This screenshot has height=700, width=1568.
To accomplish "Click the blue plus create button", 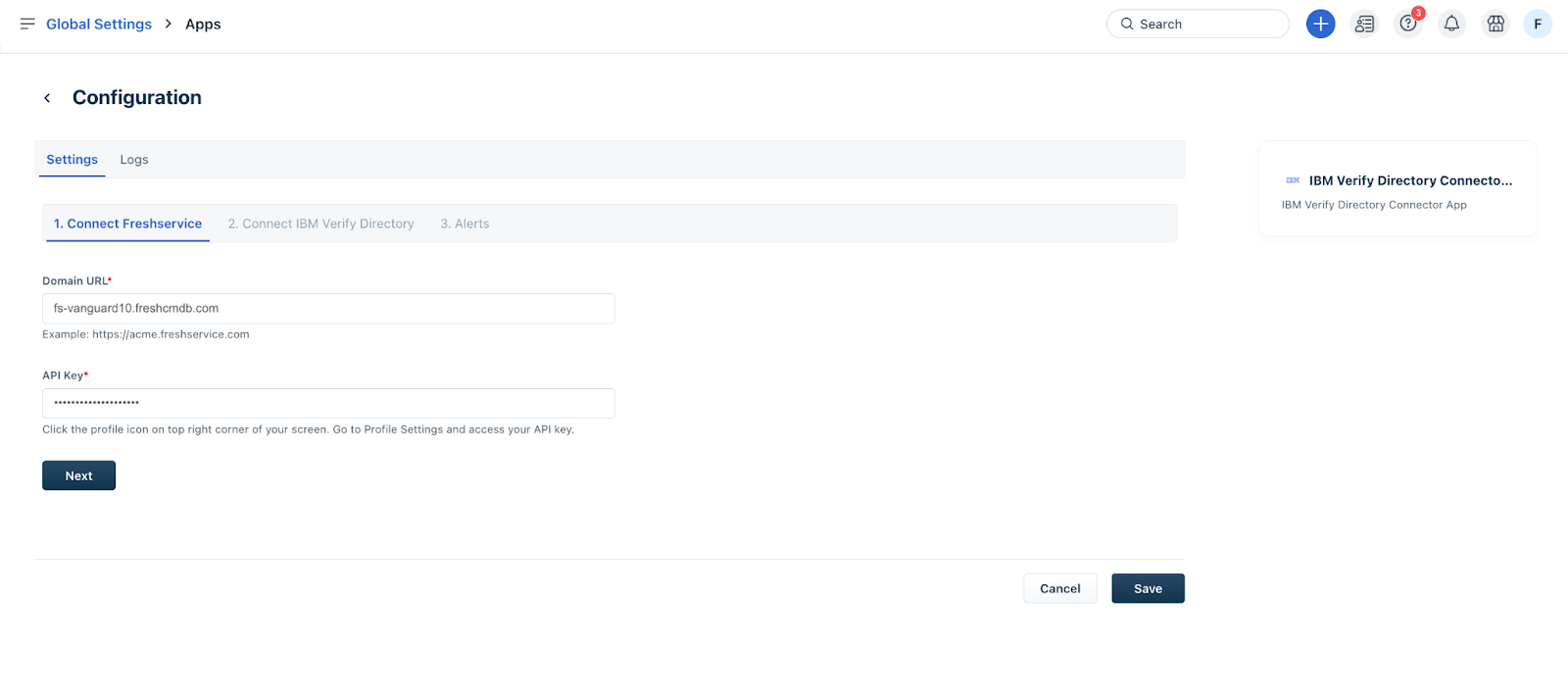I will pos(1320,24).
